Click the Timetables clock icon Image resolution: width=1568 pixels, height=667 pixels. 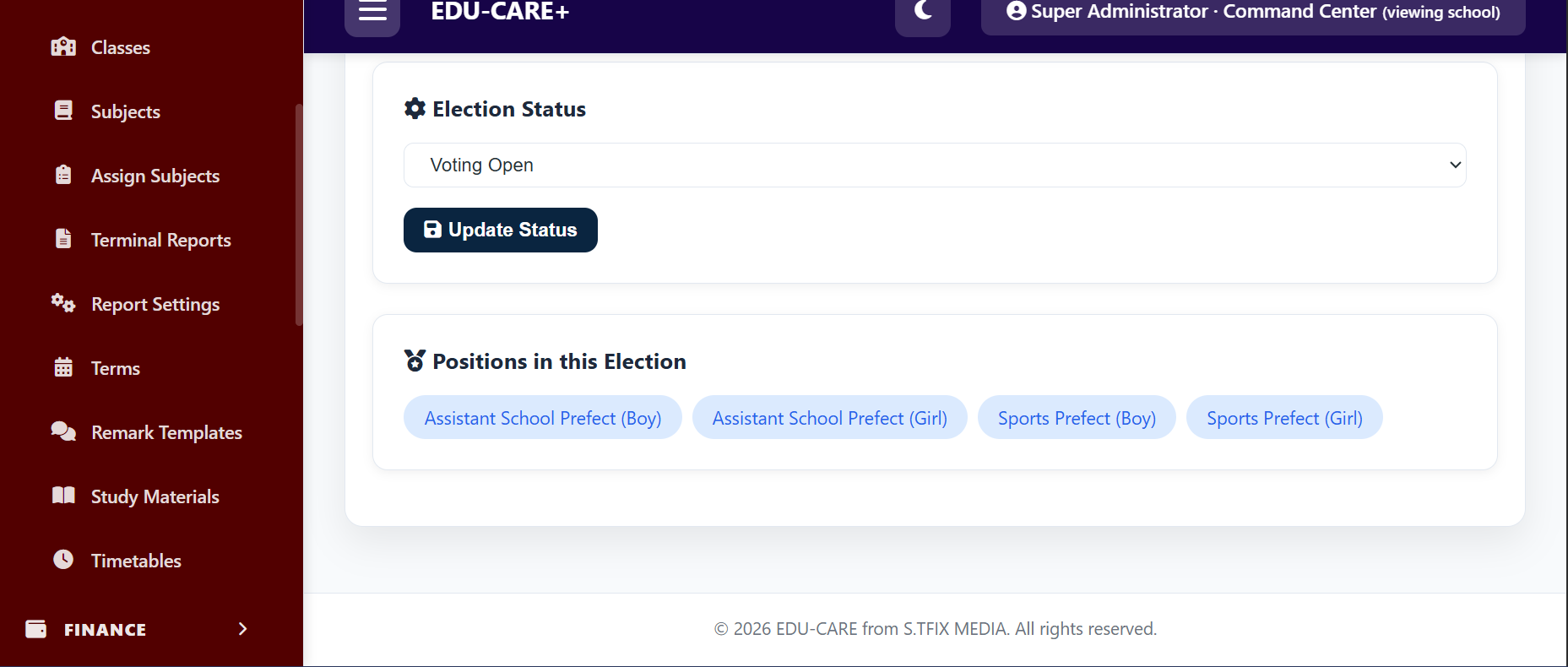click(x=63, y=560)
